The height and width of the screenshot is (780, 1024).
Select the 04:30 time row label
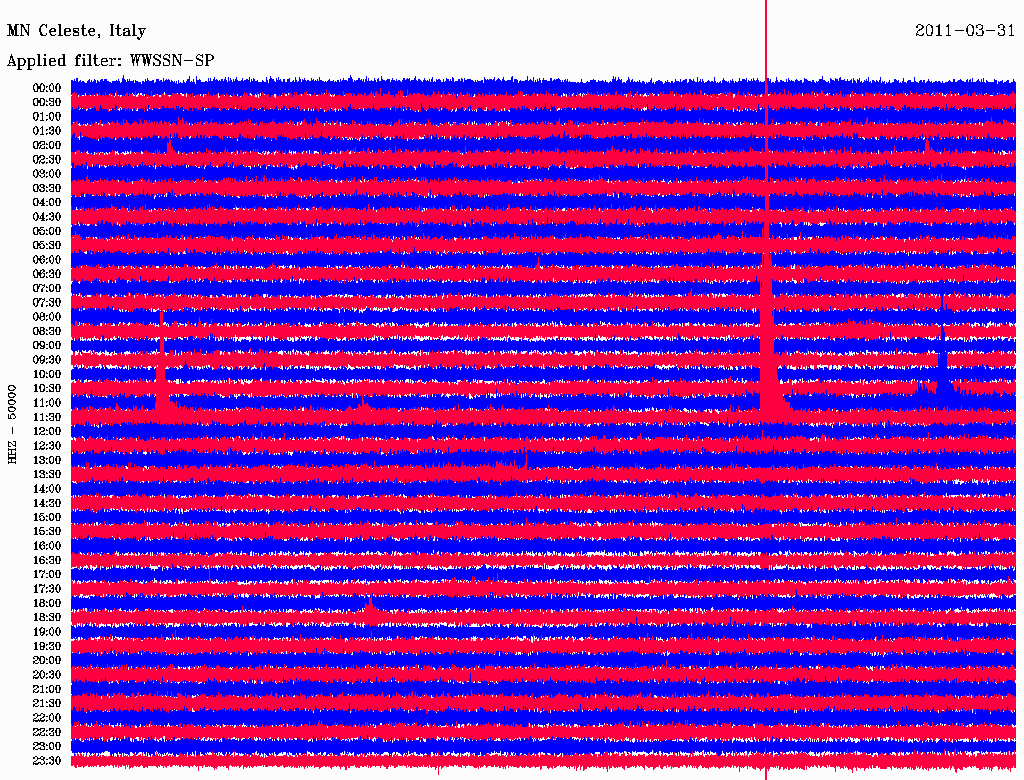click(x=47, y=216)
